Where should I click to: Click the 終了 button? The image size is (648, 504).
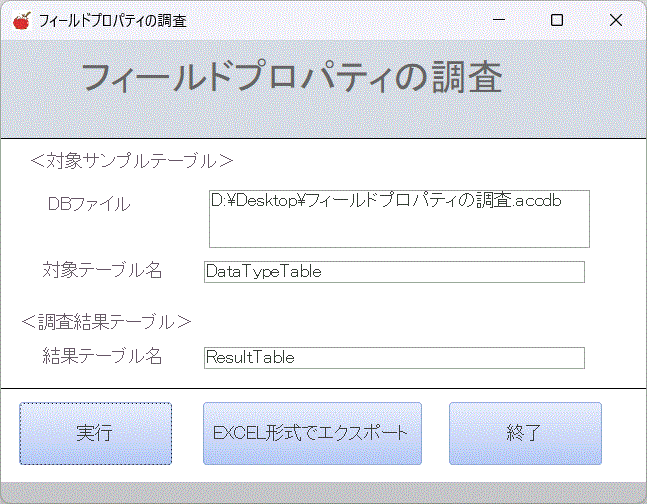pyautogui.click(x=525, y=433)
